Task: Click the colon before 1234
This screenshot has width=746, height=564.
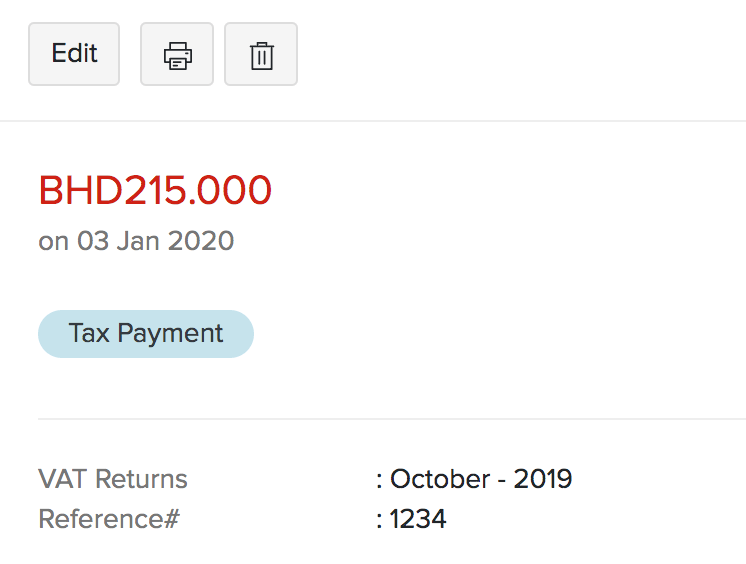Action: 380,520
